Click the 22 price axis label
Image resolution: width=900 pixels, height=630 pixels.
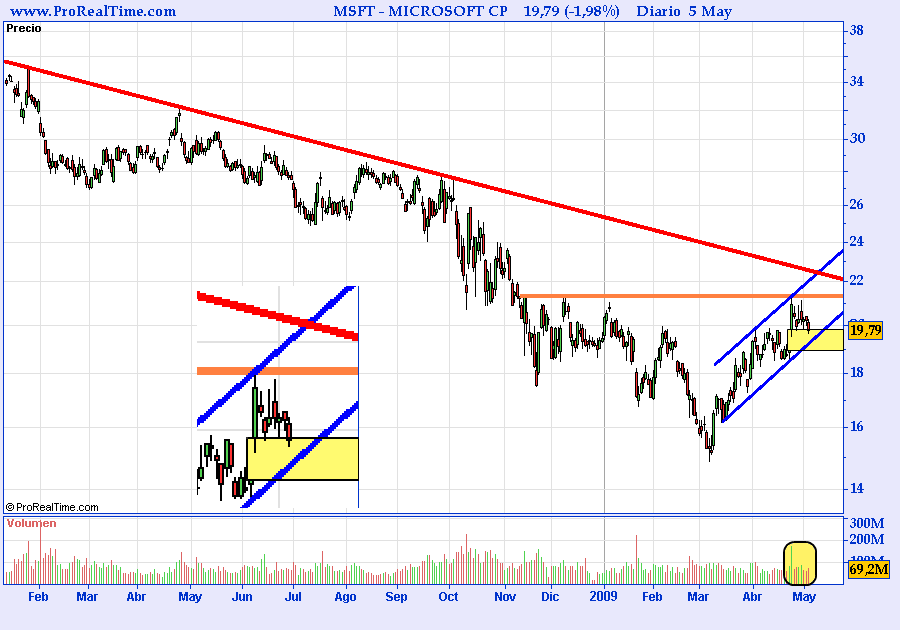coord(856,280)
